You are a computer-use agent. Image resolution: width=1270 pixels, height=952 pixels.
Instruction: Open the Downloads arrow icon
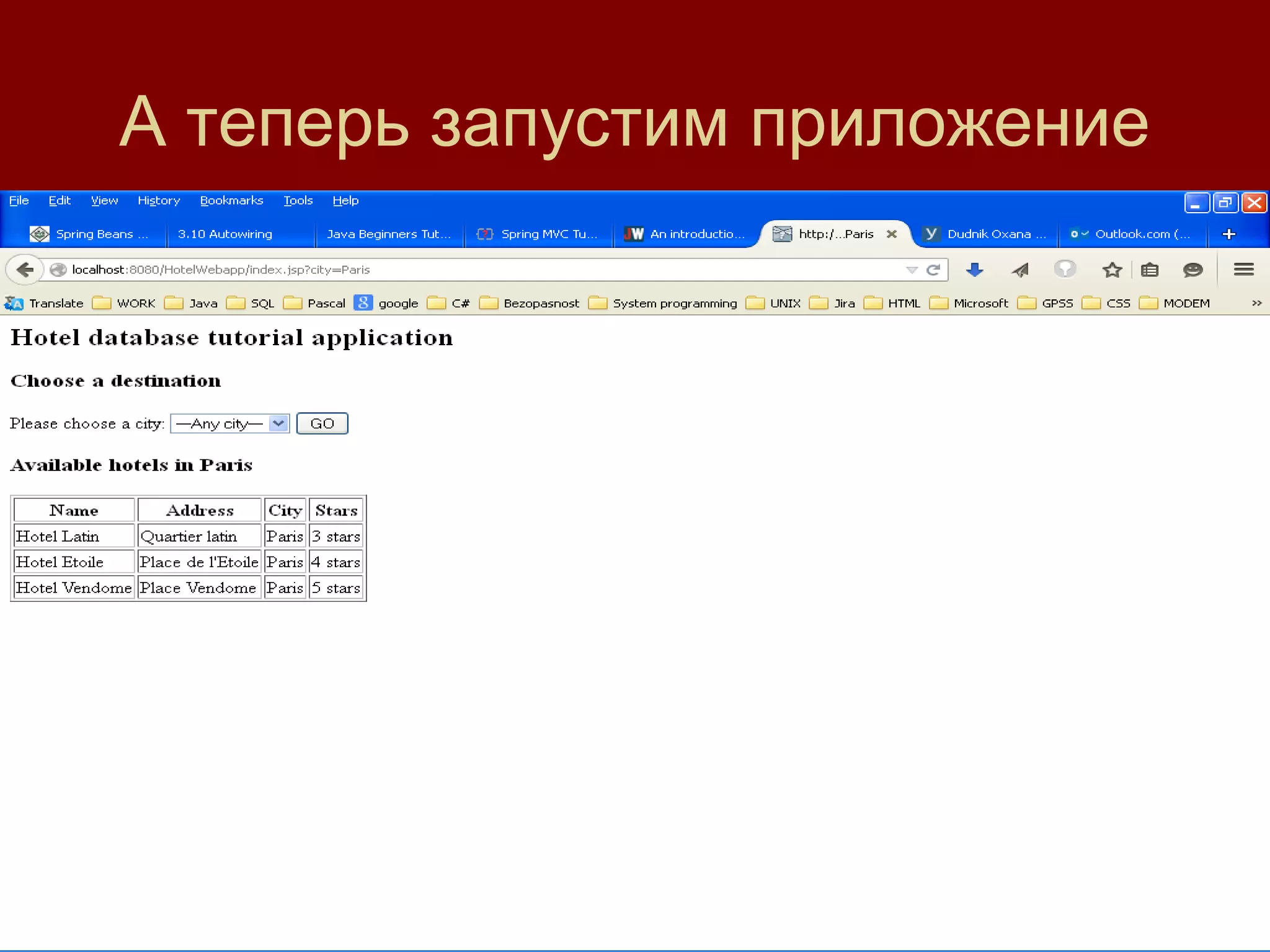pos(975,270)
